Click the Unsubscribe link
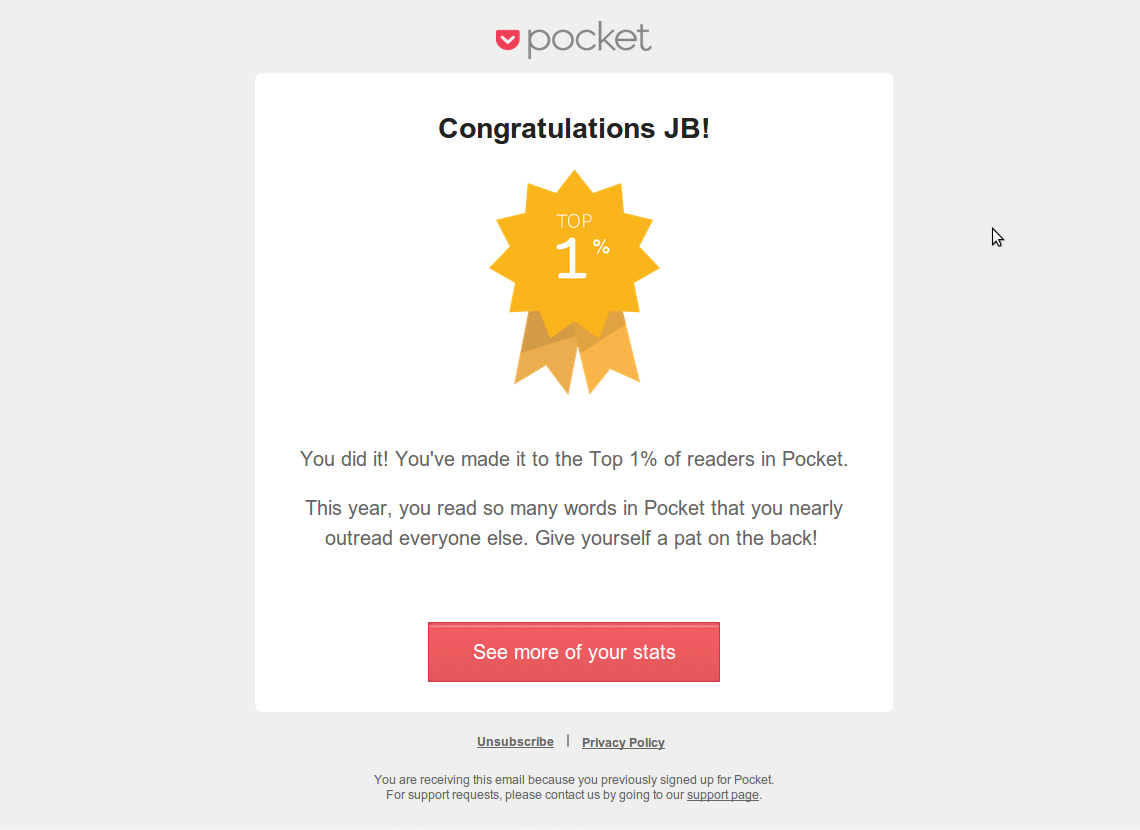1140x830 pixels. point(515,742)
